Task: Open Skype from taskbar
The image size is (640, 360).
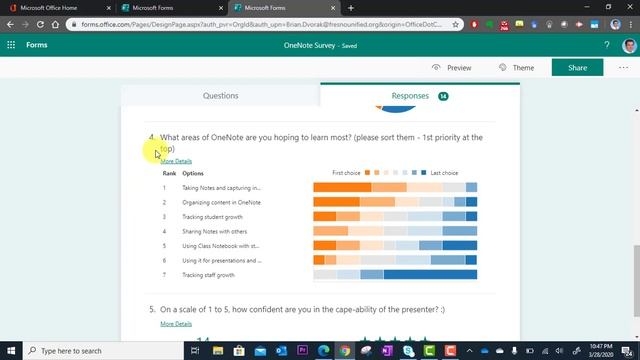Action: click(408, 351)
